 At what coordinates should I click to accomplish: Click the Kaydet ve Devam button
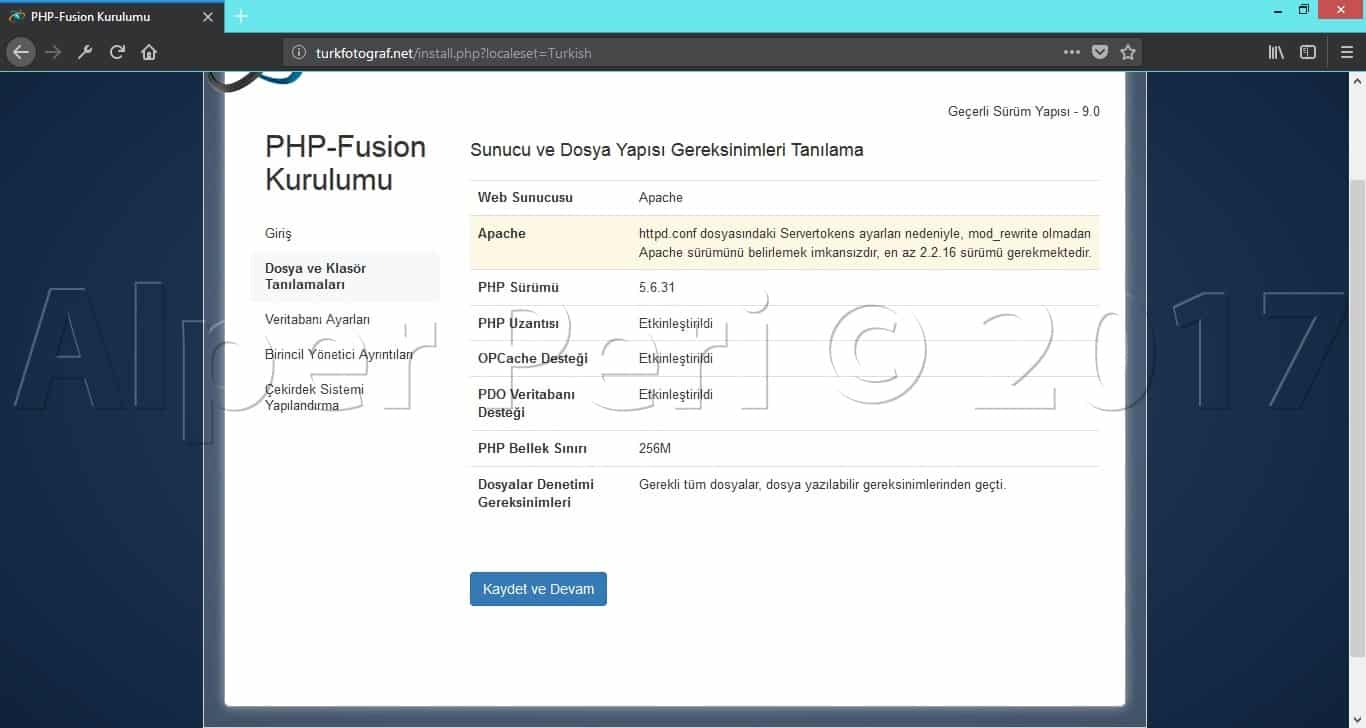point(538,589)
